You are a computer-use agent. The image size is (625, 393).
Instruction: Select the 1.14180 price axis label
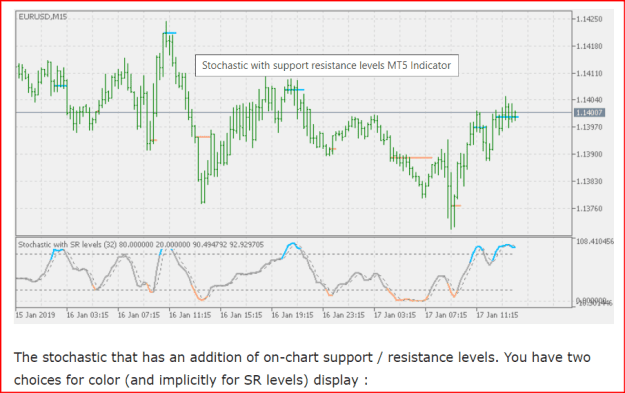coord(589,46)
